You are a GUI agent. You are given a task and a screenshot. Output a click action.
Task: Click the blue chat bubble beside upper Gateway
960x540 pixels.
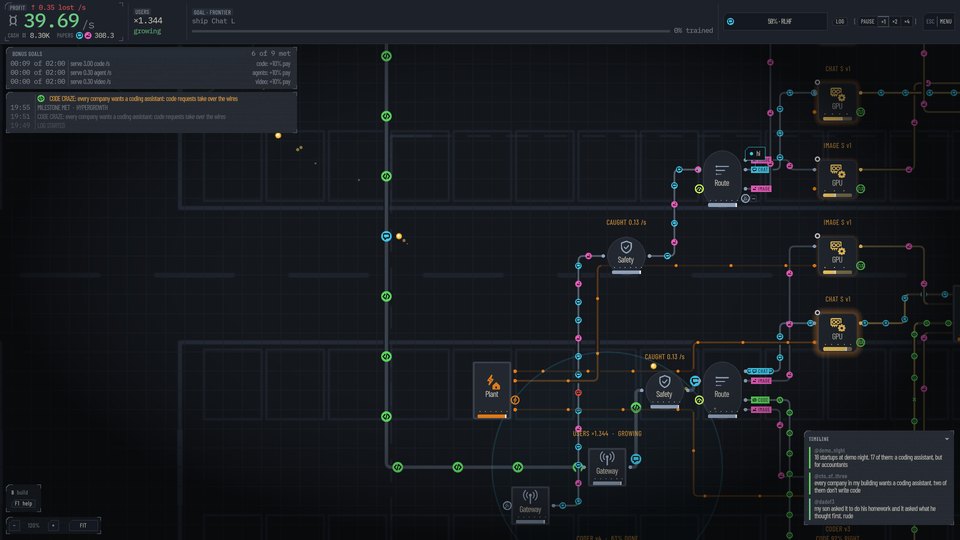click(x=636, y=459)
